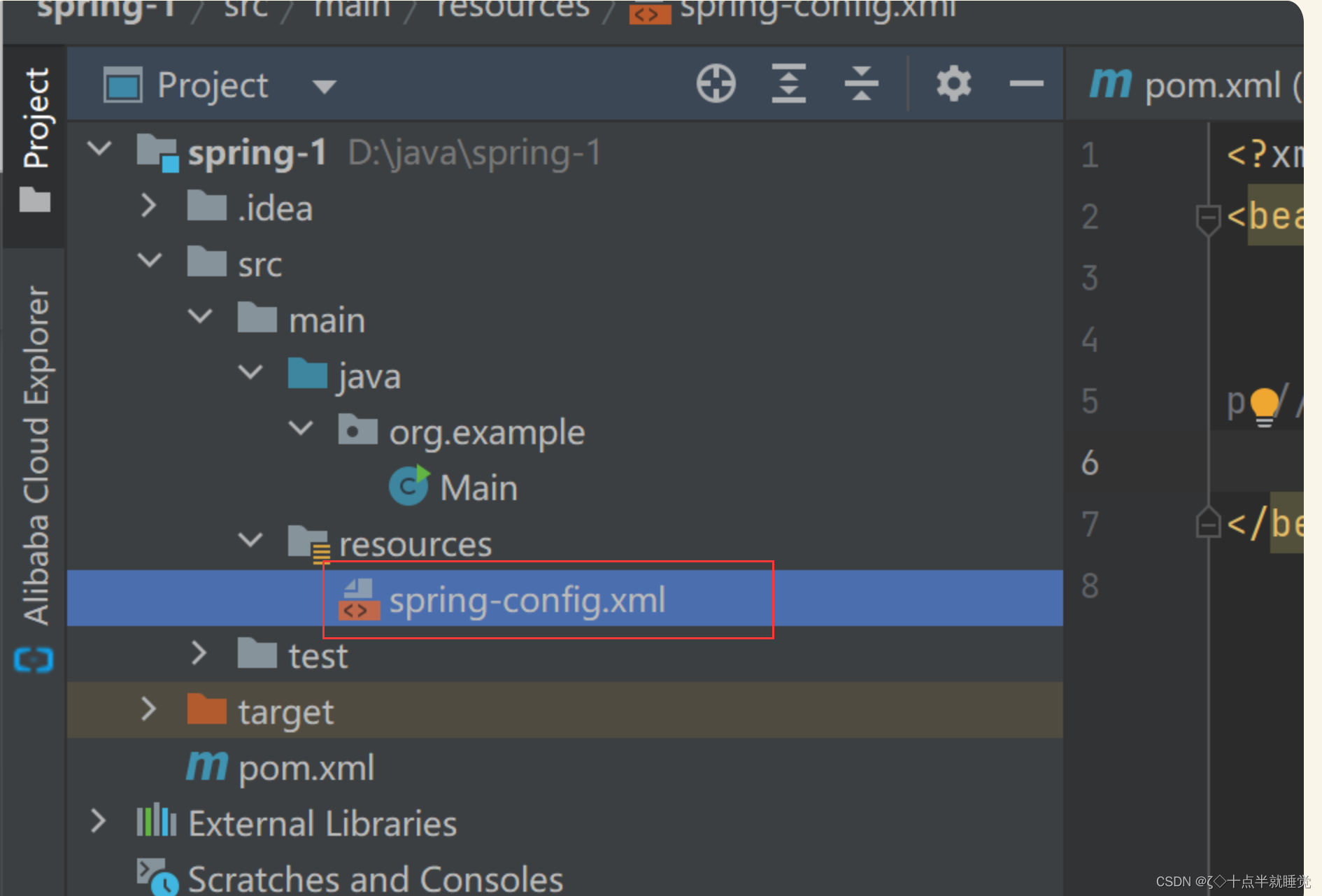Click the test folder icon
Viewport: 1322px width, 896px height.
(257, 653)
